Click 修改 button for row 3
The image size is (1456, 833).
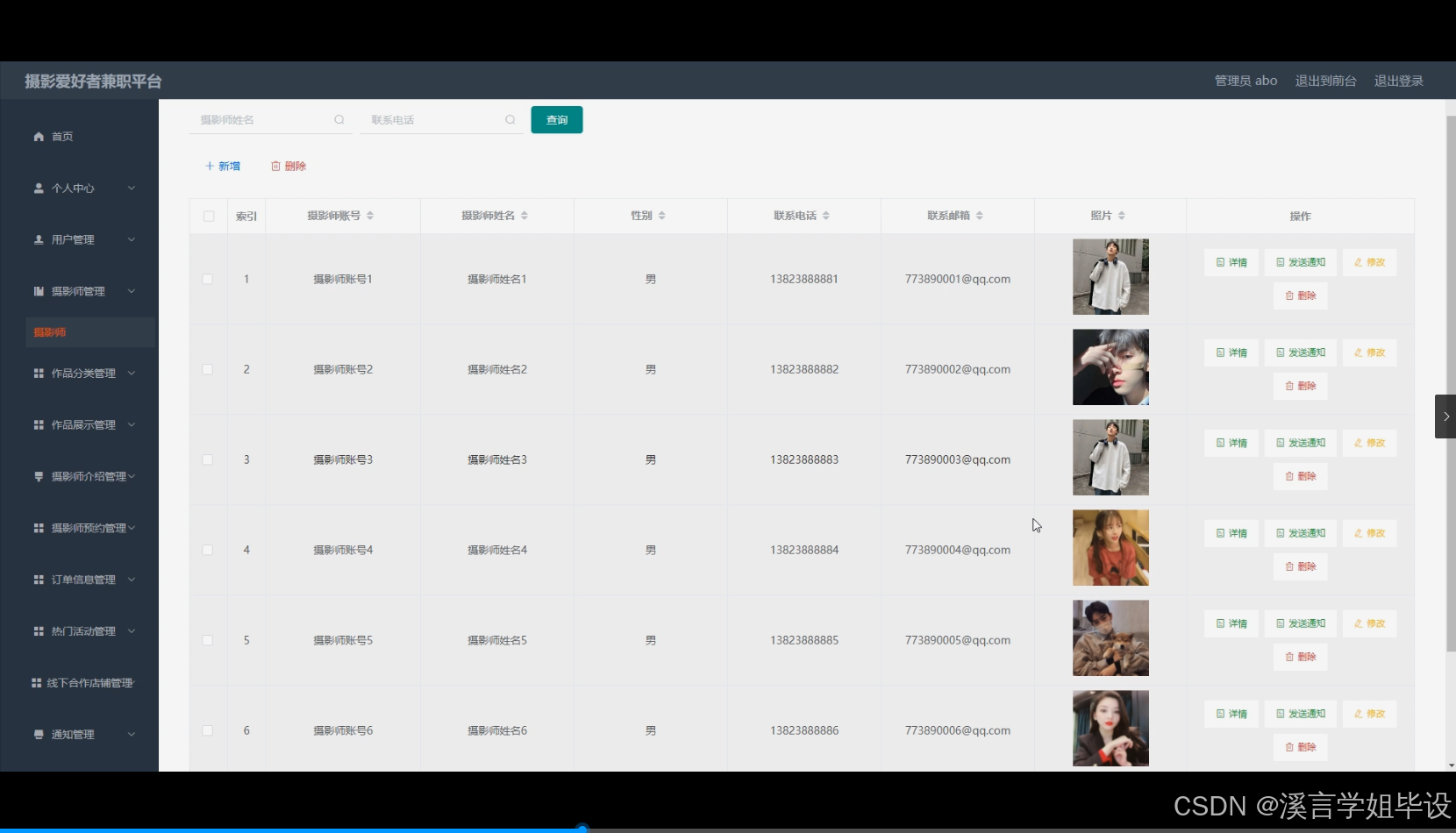(1369, 443)
